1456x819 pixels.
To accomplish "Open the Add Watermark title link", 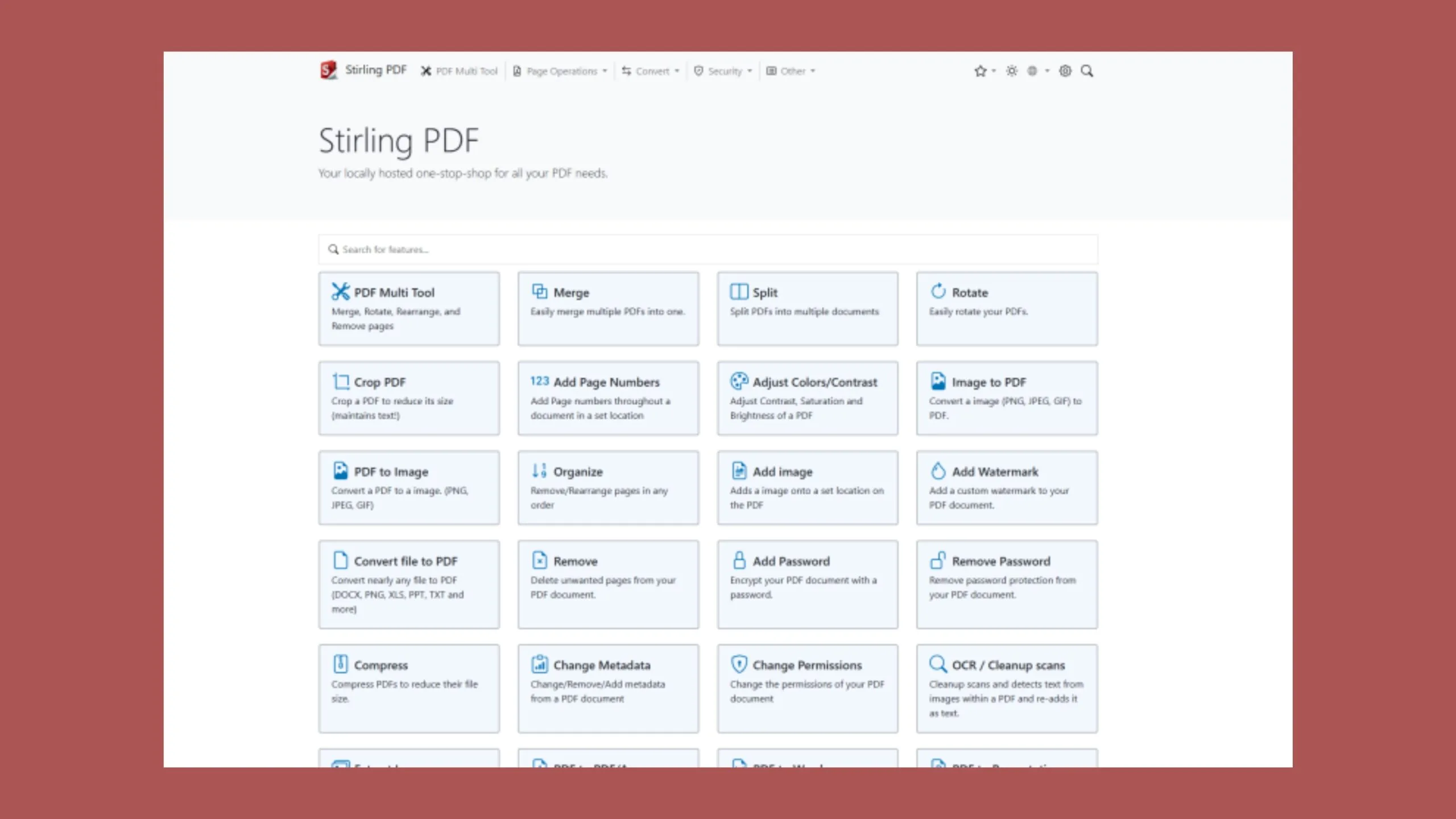I will (995, 472).
